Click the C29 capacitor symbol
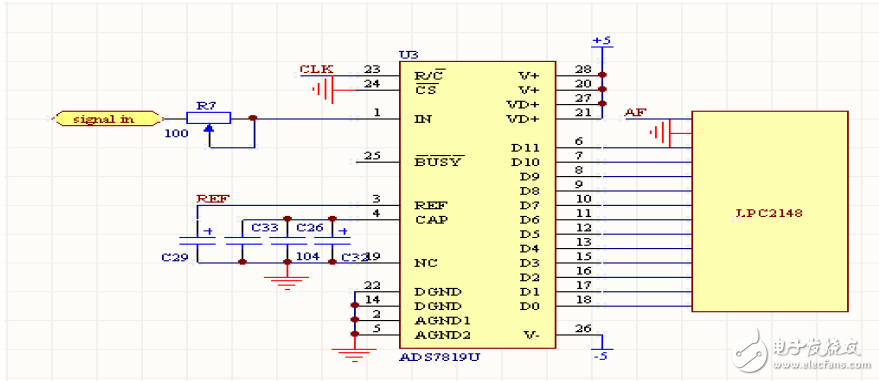879x381 pixels. point(197,241)
